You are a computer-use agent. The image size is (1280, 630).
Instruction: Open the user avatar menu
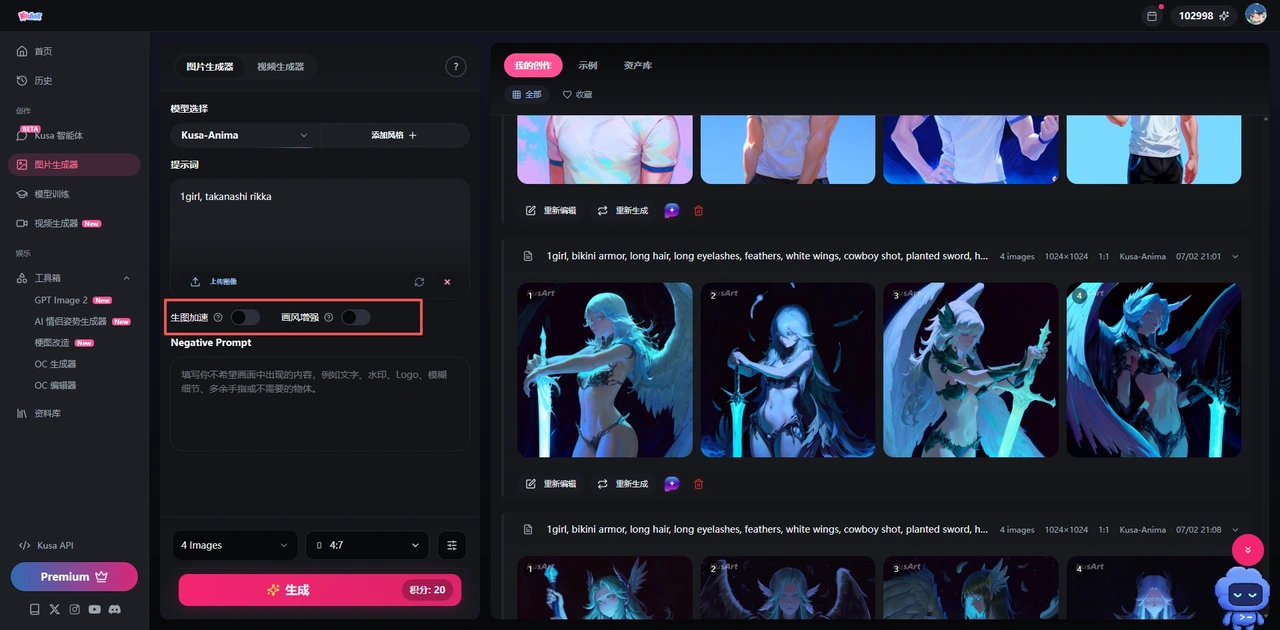coord(1256,15)
